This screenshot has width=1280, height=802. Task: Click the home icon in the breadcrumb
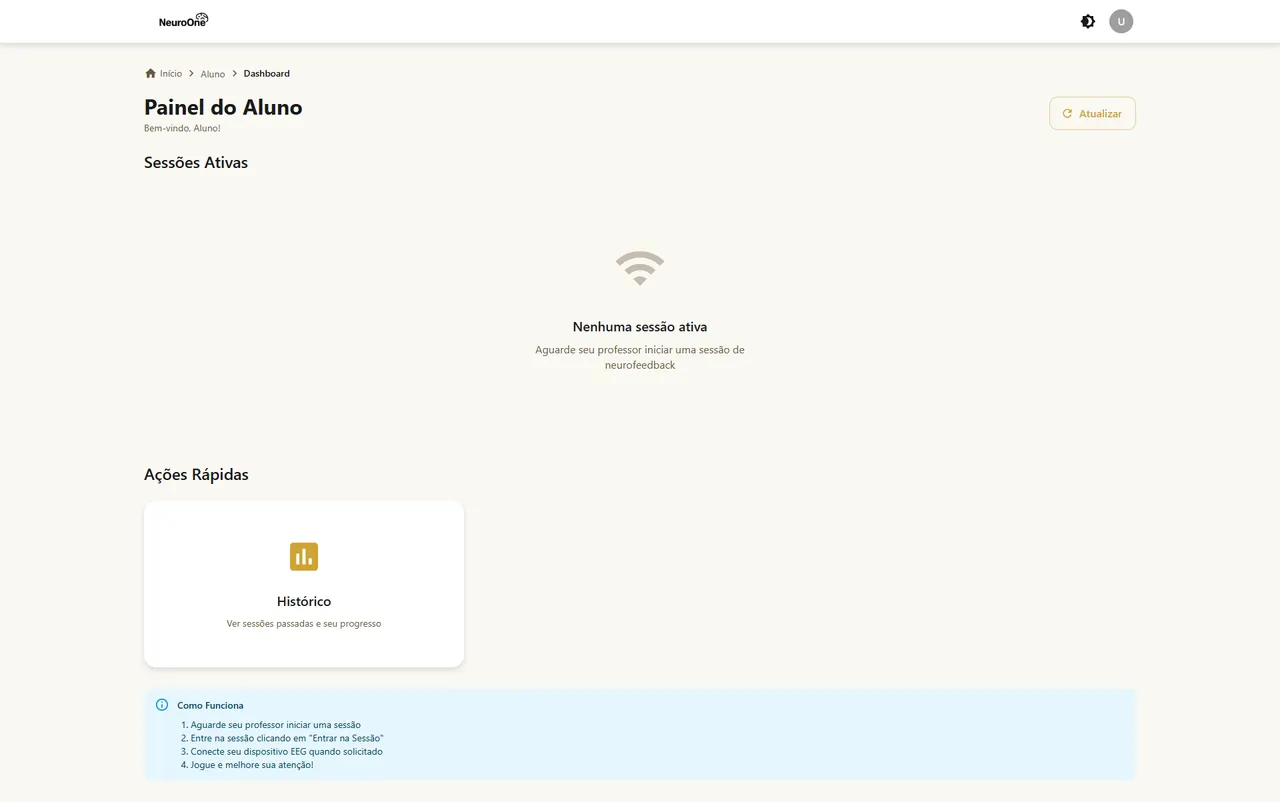[x=150, y=73]
